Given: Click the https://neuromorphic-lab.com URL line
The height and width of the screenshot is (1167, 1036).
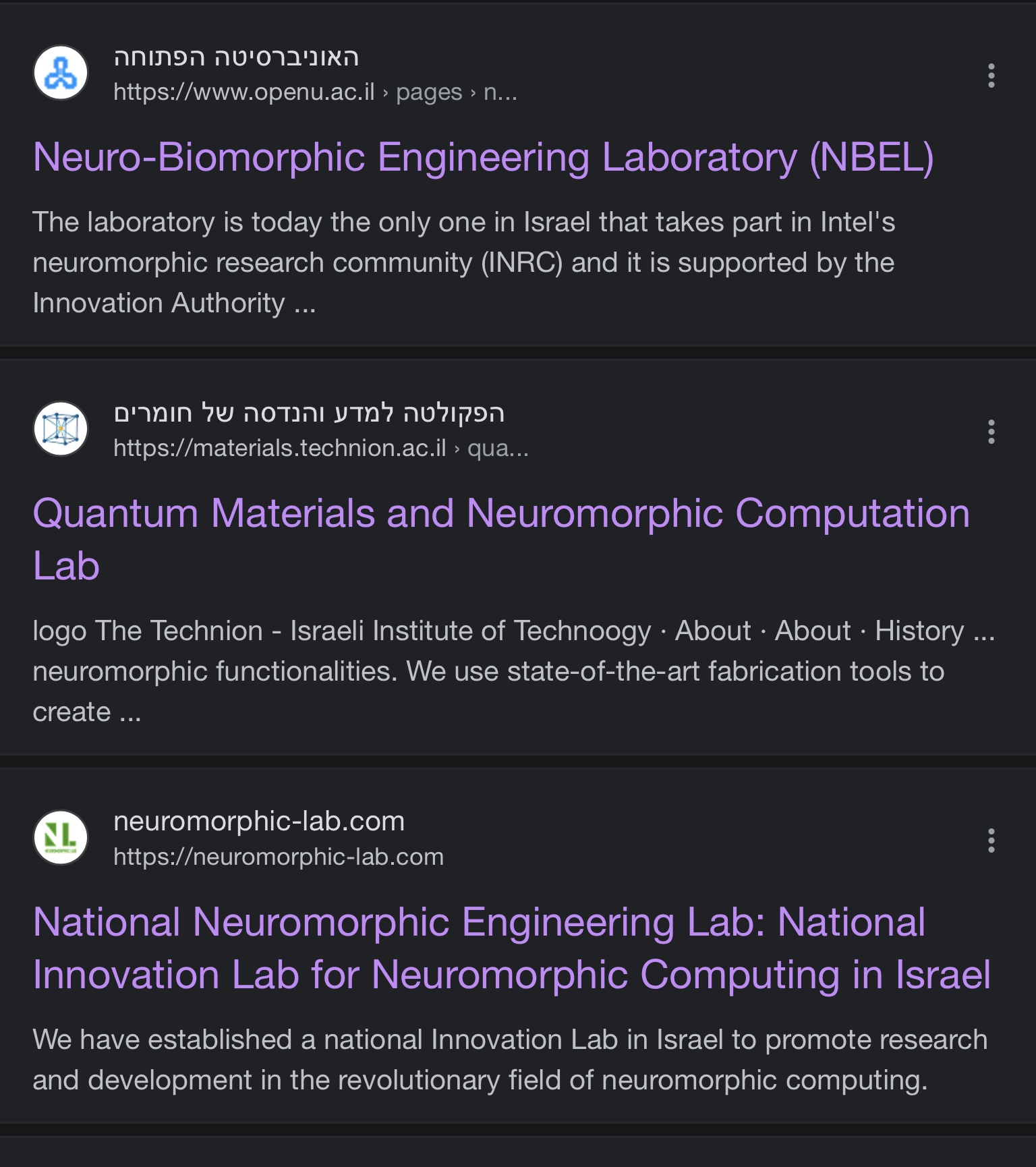Looking at the screenshot, I should tap(278, 857).
